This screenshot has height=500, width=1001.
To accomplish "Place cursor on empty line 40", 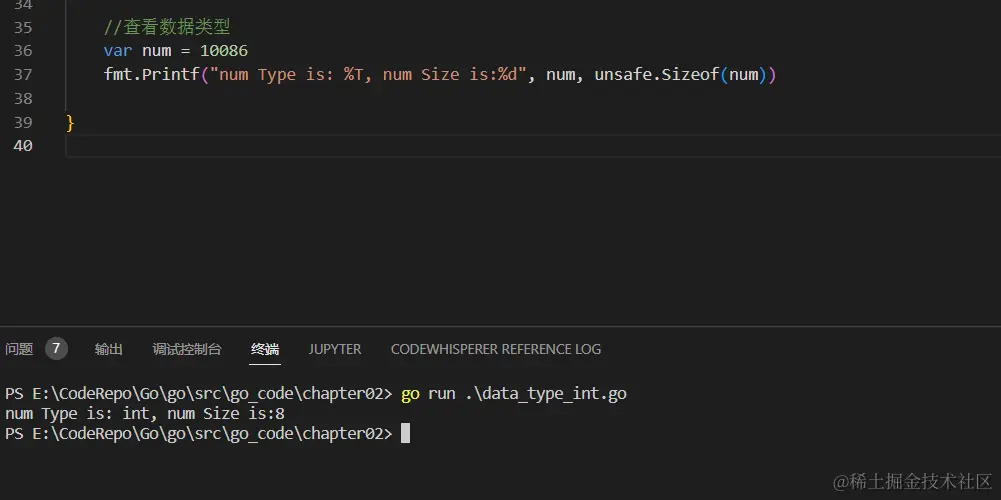I will click(x=533, y=146).
